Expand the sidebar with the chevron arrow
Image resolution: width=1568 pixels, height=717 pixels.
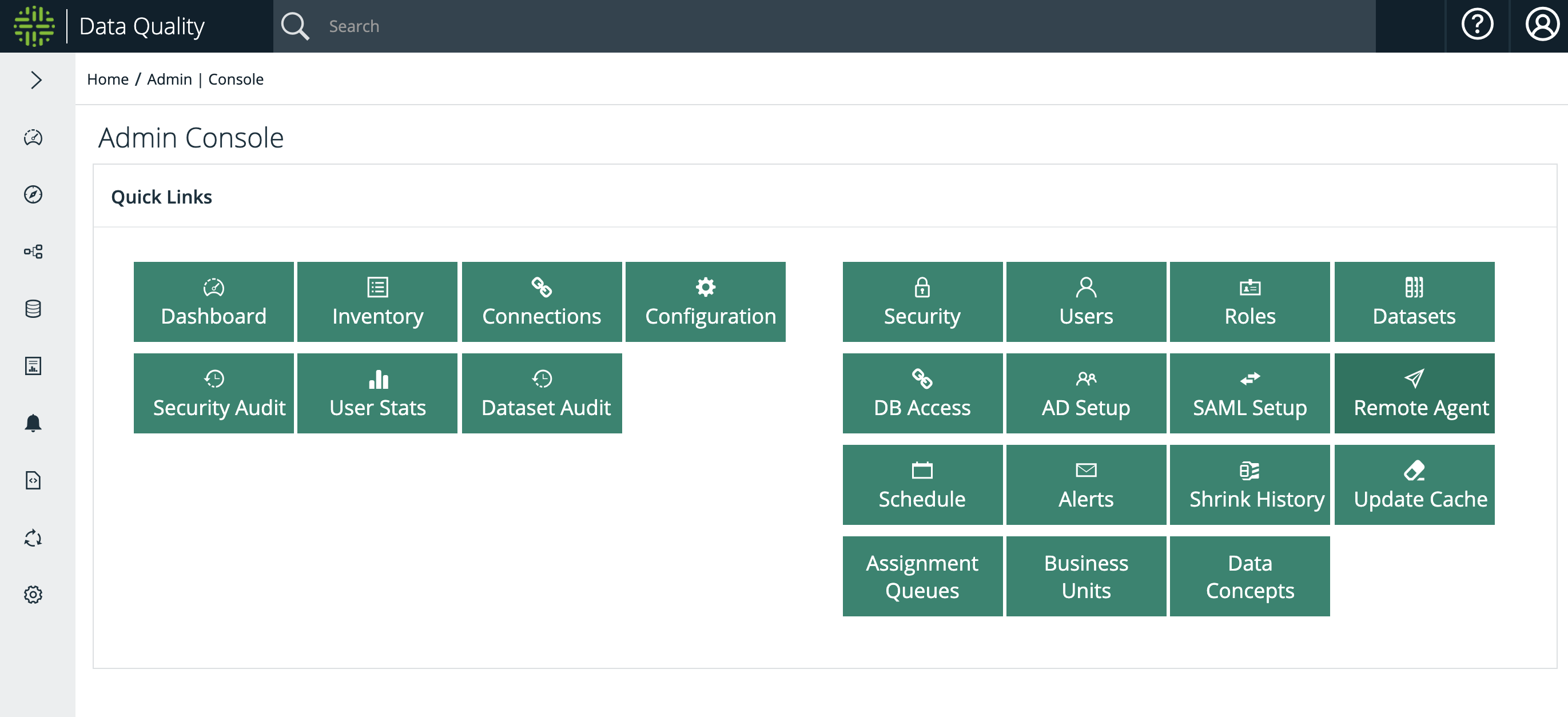(35, 79)
